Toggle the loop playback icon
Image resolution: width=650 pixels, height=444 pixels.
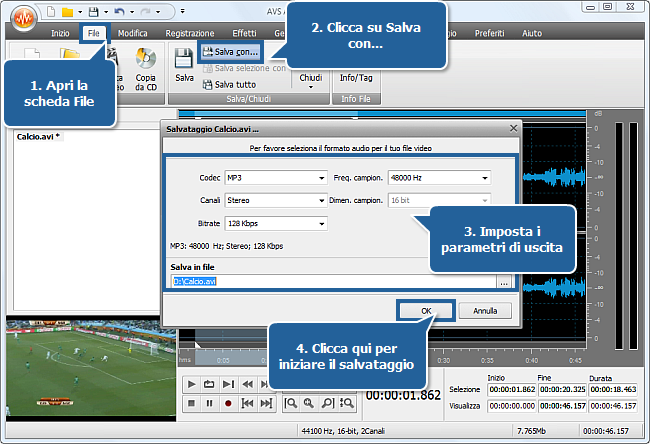coord(209,384)
